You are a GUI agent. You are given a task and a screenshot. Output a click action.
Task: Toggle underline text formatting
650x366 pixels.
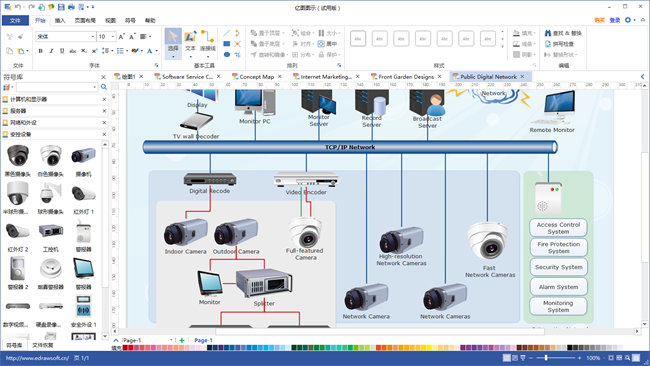tap(62, 51)
